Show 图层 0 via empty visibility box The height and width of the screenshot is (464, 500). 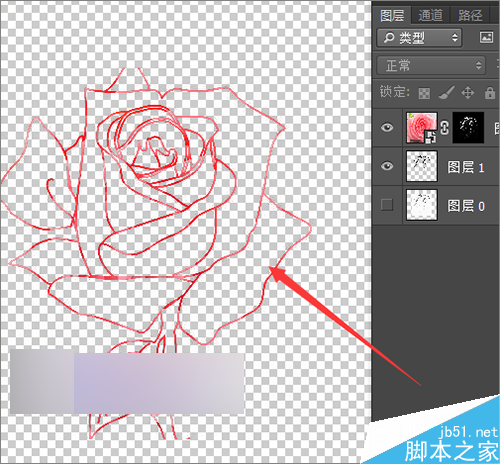(387, 205)
